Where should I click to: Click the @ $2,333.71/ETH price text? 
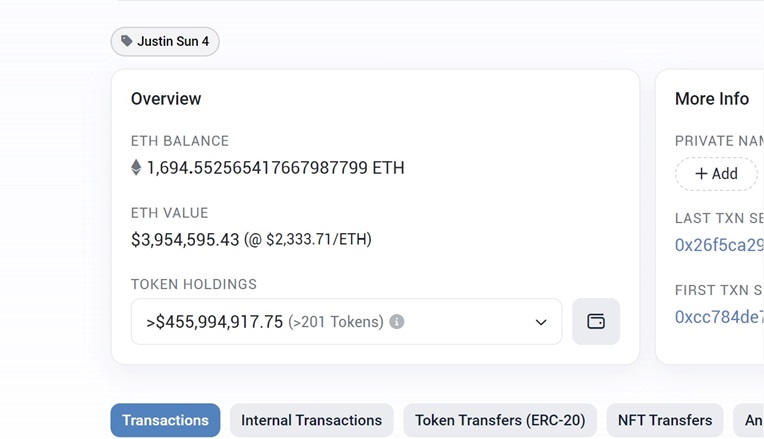click(308, 240)
